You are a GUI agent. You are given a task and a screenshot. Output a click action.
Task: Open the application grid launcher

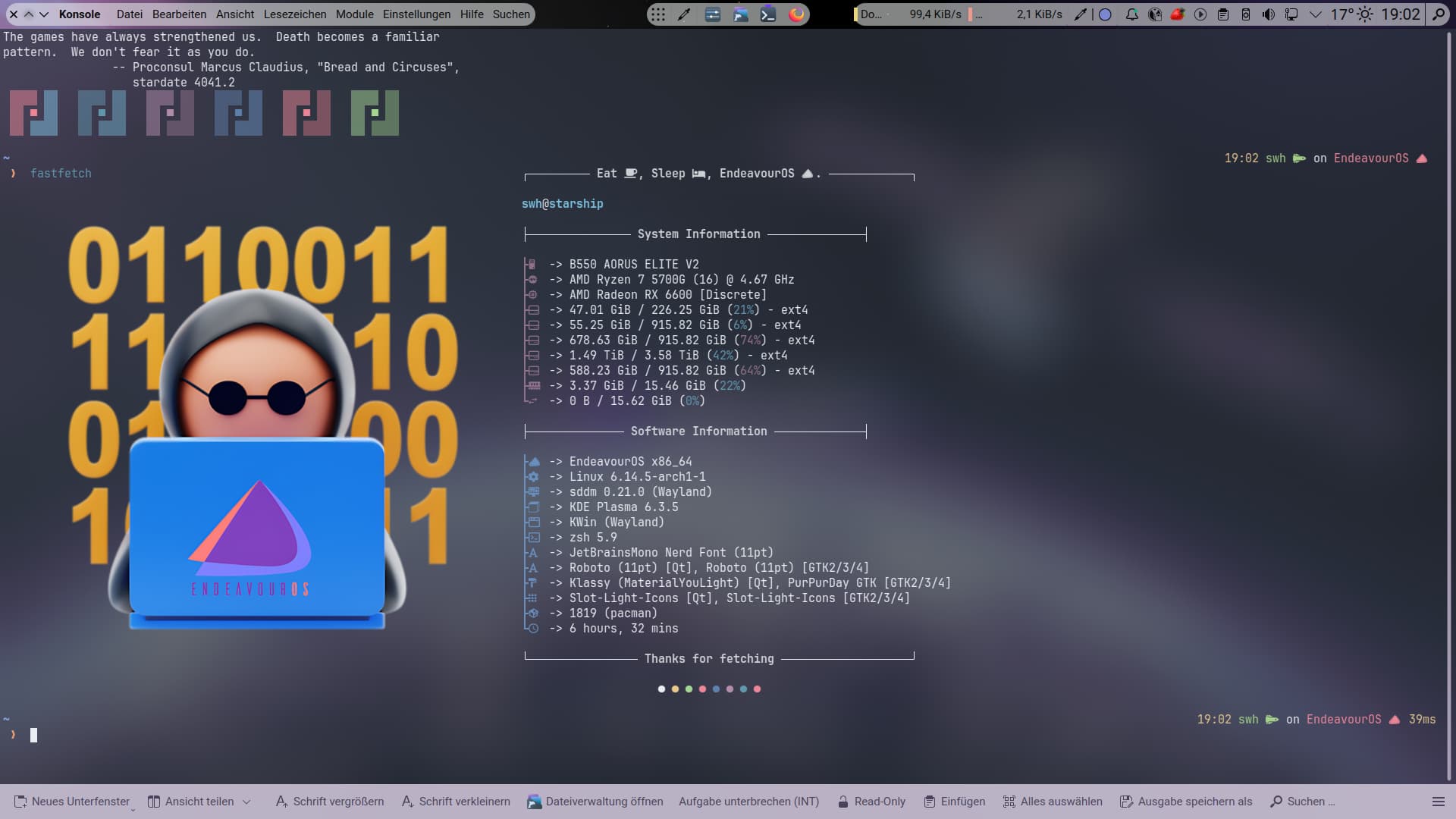click(658, 14)
